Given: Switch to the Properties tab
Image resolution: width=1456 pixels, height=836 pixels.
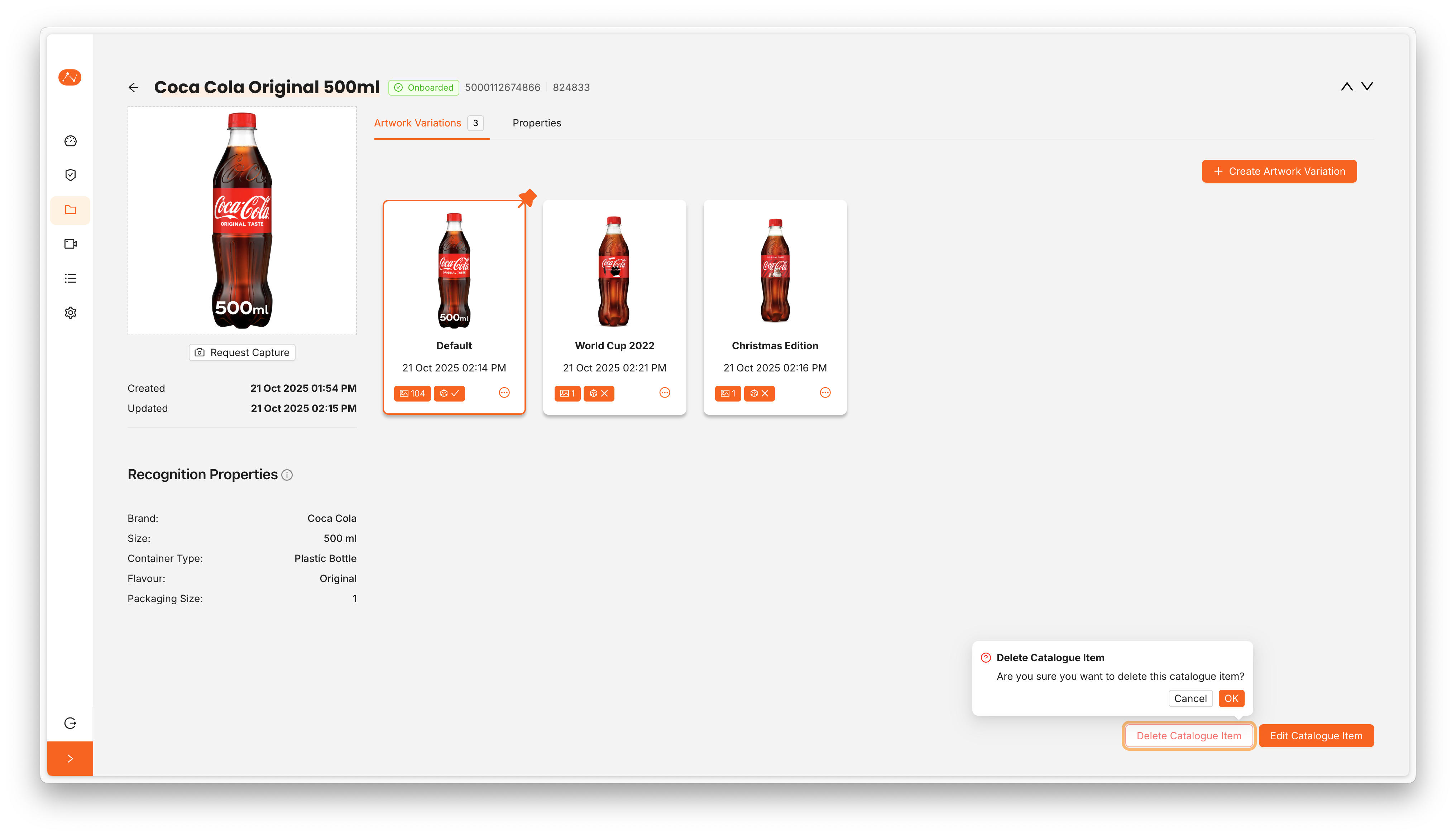Looking at the screenshot, I should point(536,123).
